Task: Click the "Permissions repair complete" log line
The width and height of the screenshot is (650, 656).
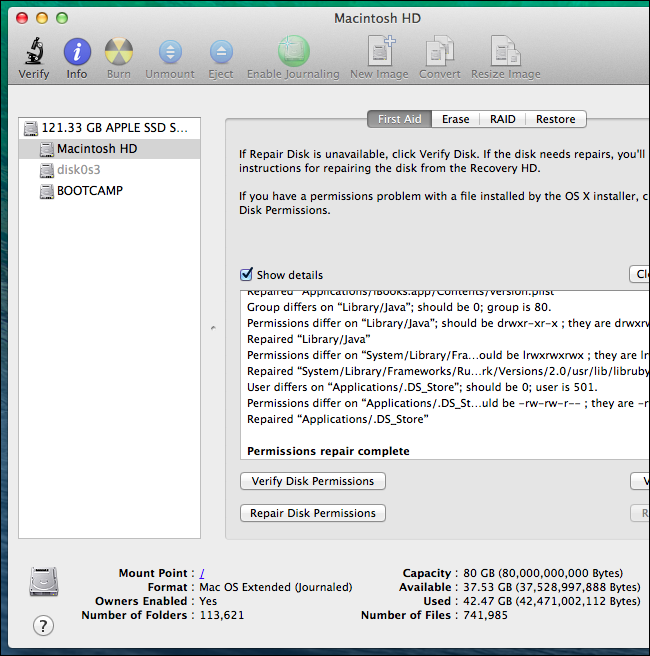Action: 328,451
